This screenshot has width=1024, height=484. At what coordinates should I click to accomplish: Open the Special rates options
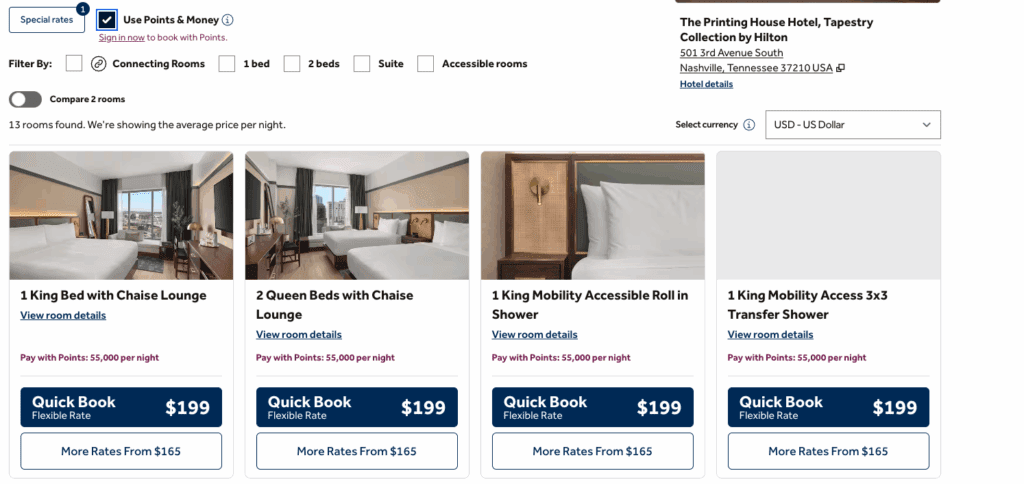tap(47, 20)
